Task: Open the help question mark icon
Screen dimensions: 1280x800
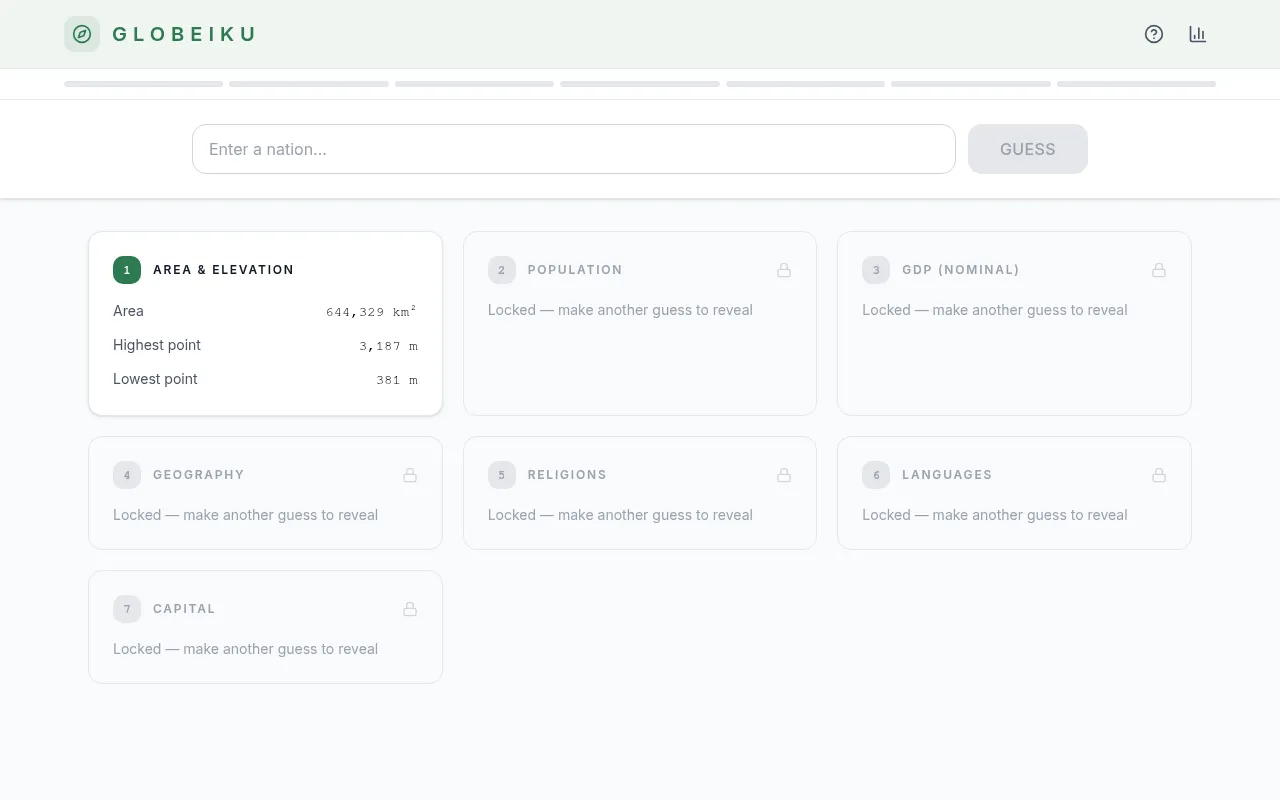Action: pos(1154,34)
